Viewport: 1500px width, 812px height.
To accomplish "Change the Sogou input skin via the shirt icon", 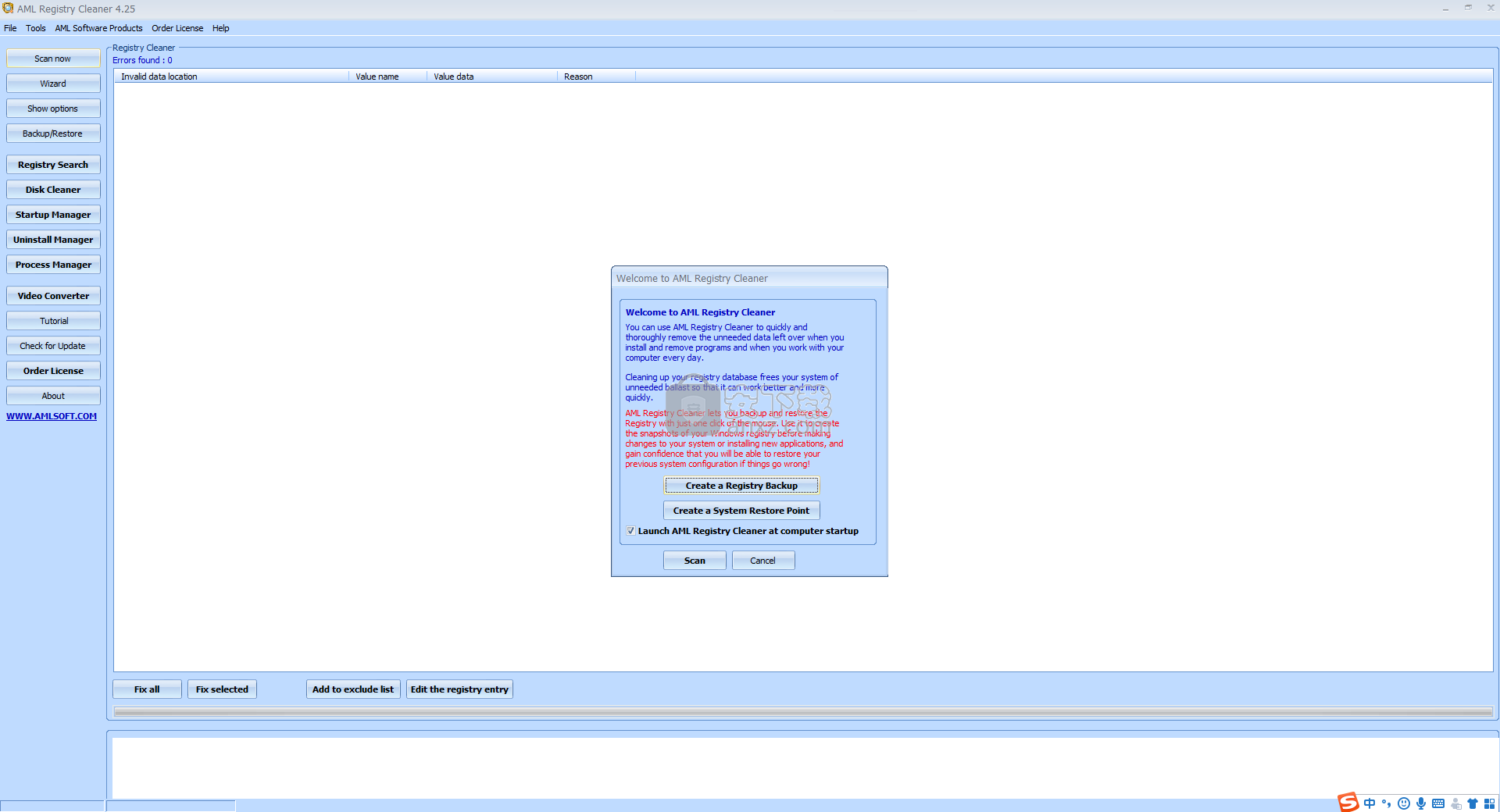I will pyautogui.click(x=1474, y=803).
